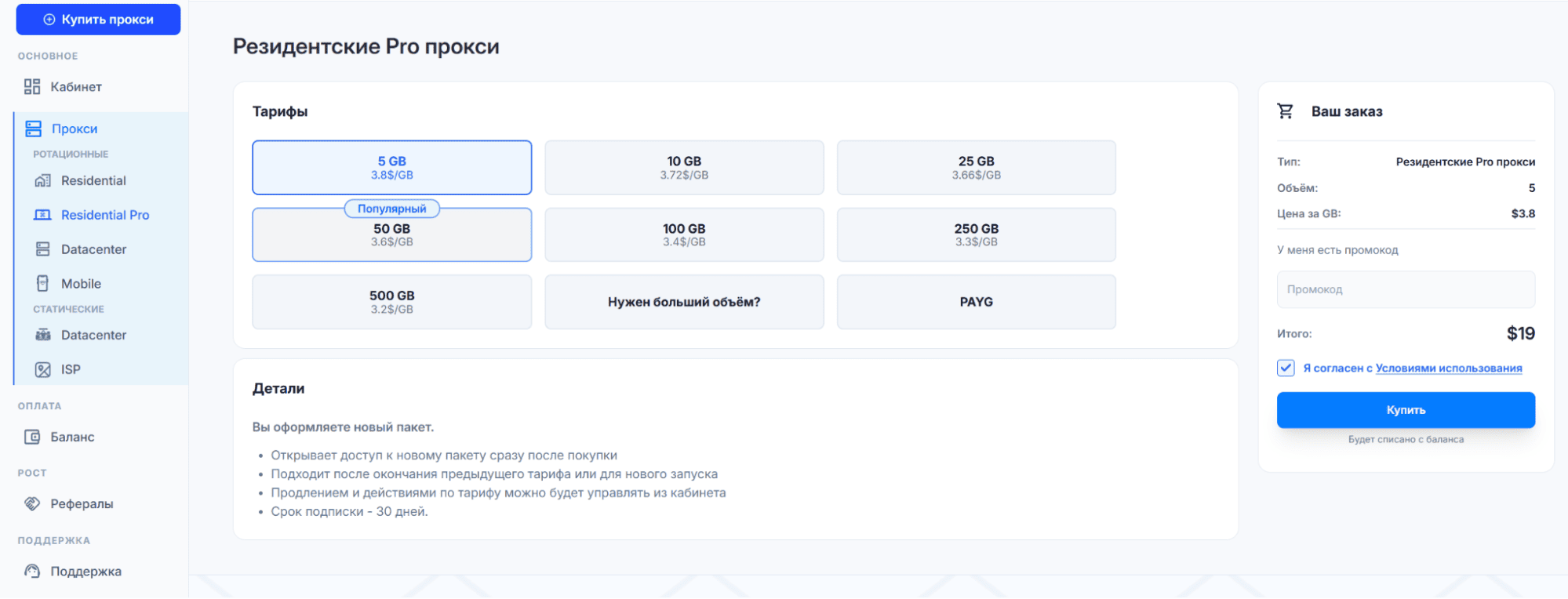The height and width of the screenshot is (599, 1568).
Task: Open the Условиями использования link
Action: (x=1449, y=368)
